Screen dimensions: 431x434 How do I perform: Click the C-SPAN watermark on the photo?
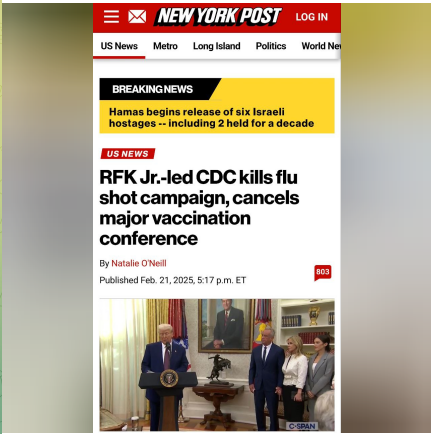[302, 426]
